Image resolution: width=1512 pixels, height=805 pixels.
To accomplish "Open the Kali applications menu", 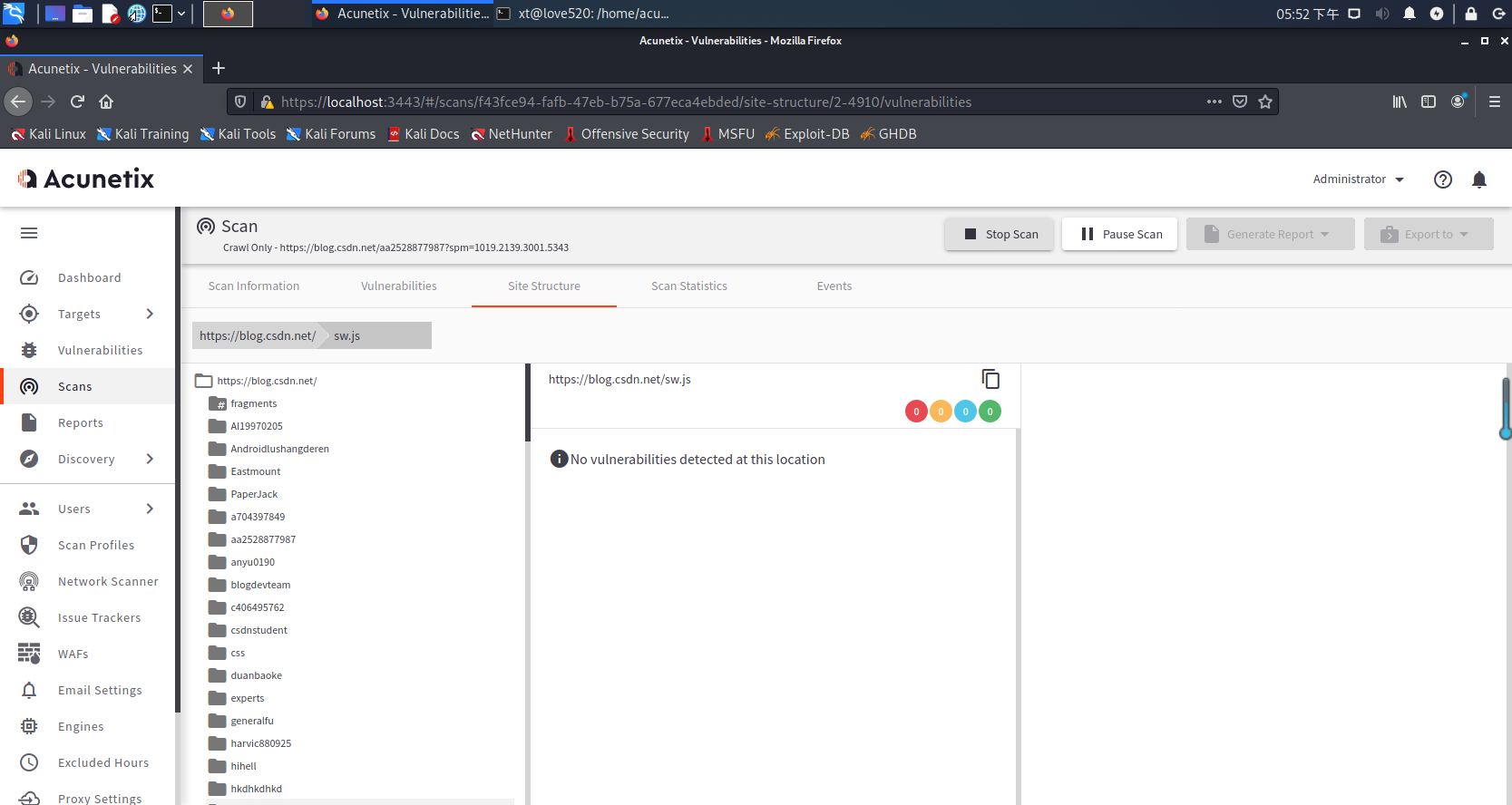I will click(13, 13).
